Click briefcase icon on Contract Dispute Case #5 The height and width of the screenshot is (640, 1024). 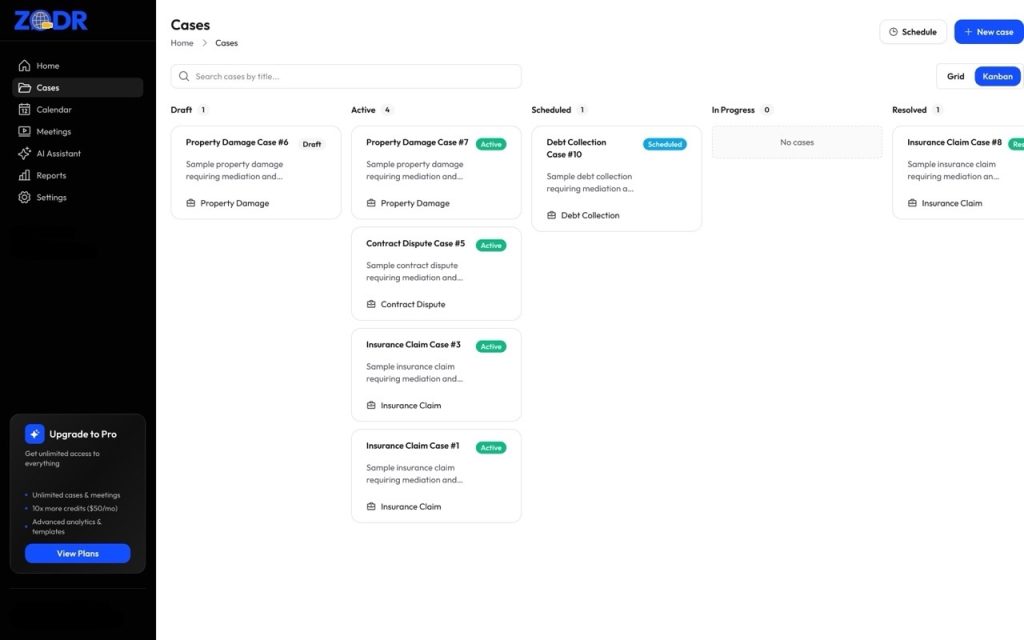point(371,304)
